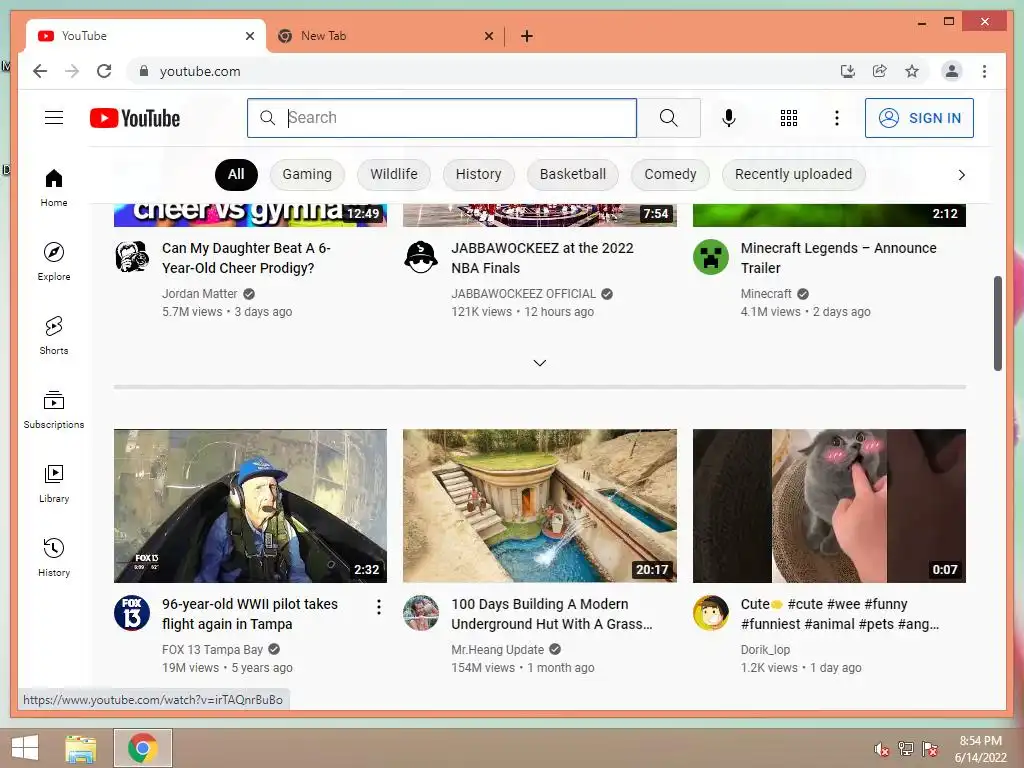Show more filter chips with right arrow
The image size is (1024, 768).
click(x=961, y=175)
